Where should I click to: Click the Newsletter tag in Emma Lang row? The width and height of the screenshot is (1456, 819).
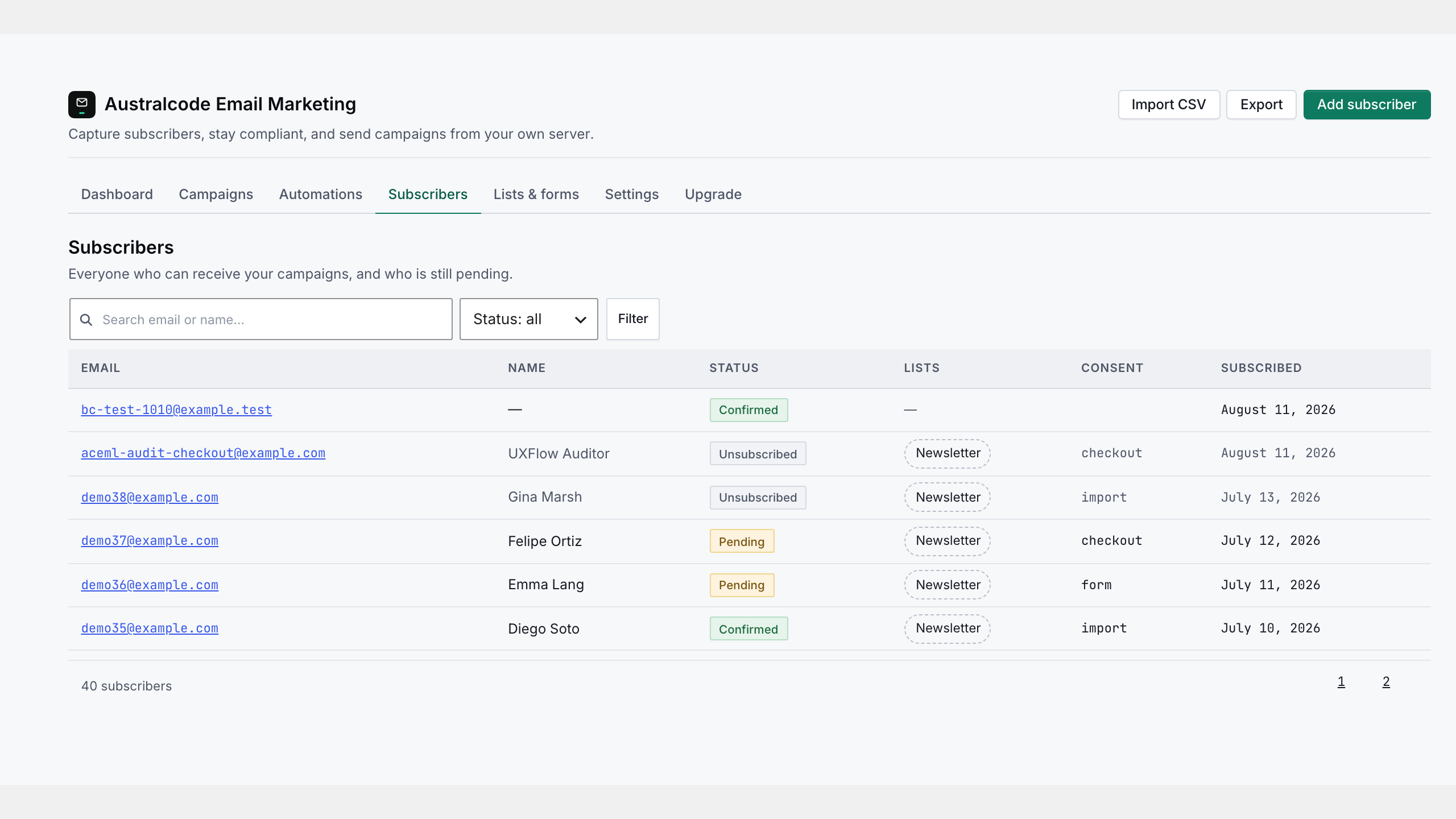pos(948,585)
